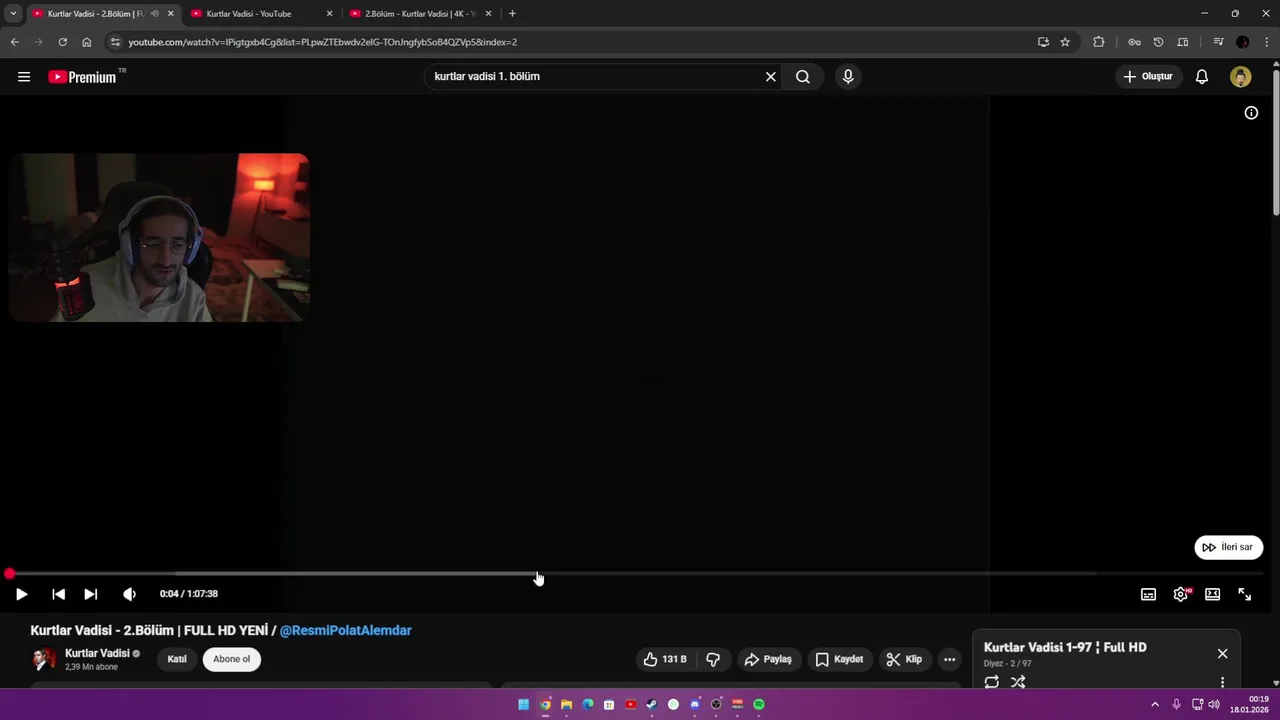Image resolution: width=1280 pixels, height=720 pixels.
Task: Close the Kurtlar Vadisi 1-97 playlist panel
Action: point(1222,653)
